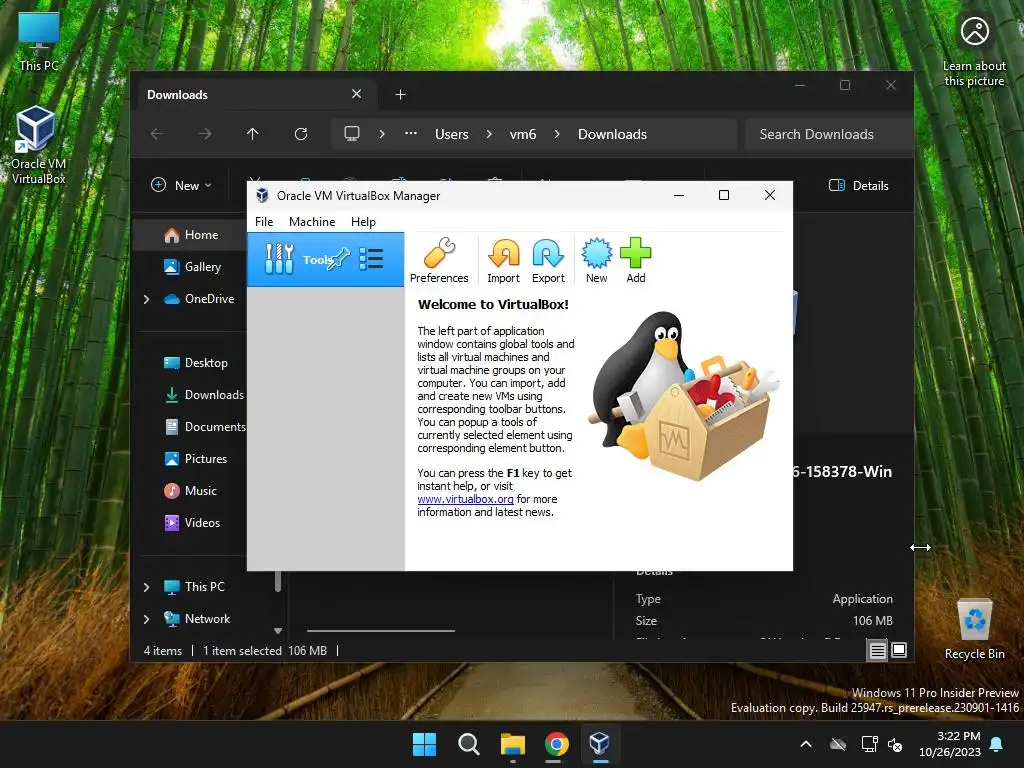The image size is (1024, 768).
Task: Expand the OneDrive tree node
Action: pyautogui.click(x=146, y=299)
